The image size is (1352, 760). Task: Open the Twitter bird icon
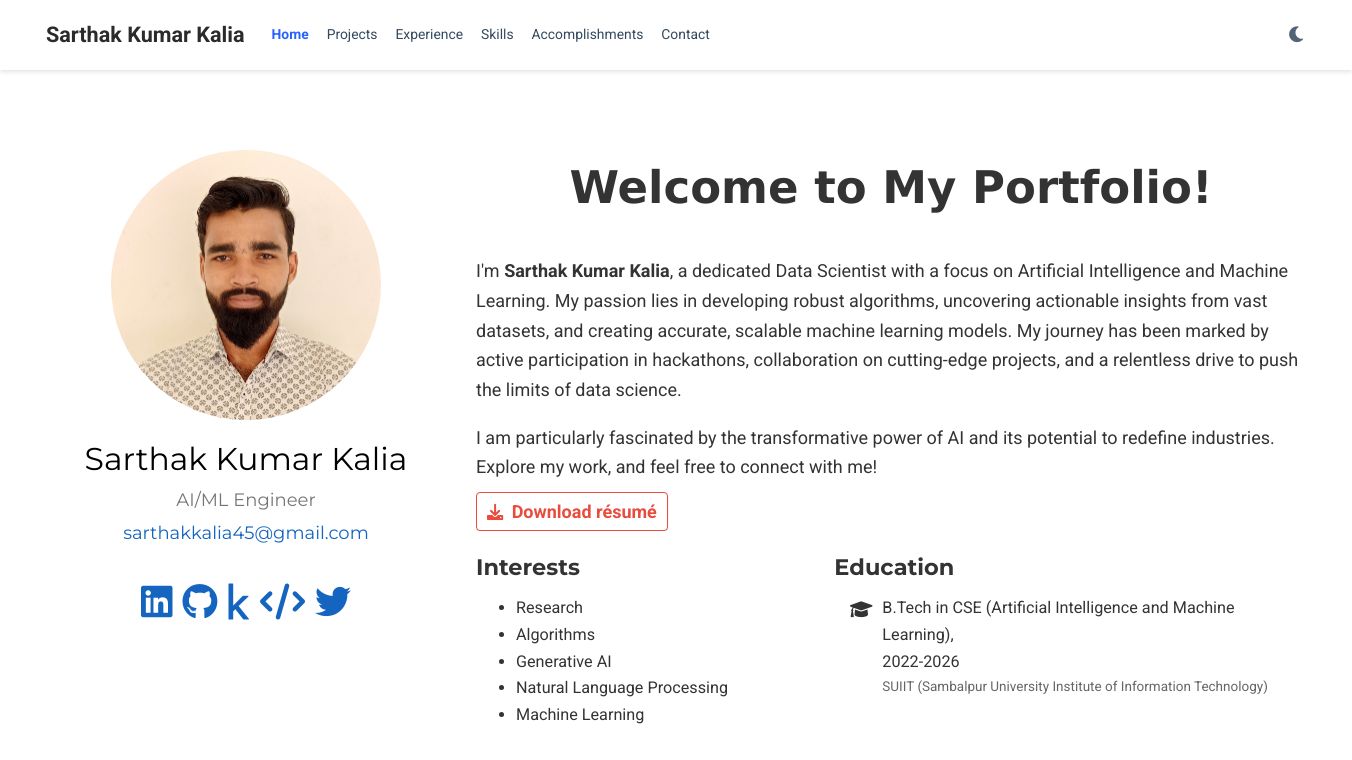pyautogui.click(x=333, y=601)
